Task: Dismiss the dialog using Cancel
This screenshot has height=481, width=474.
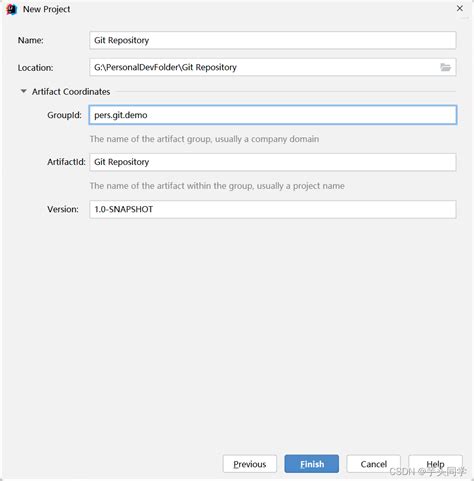Action: tap(373, 464)
